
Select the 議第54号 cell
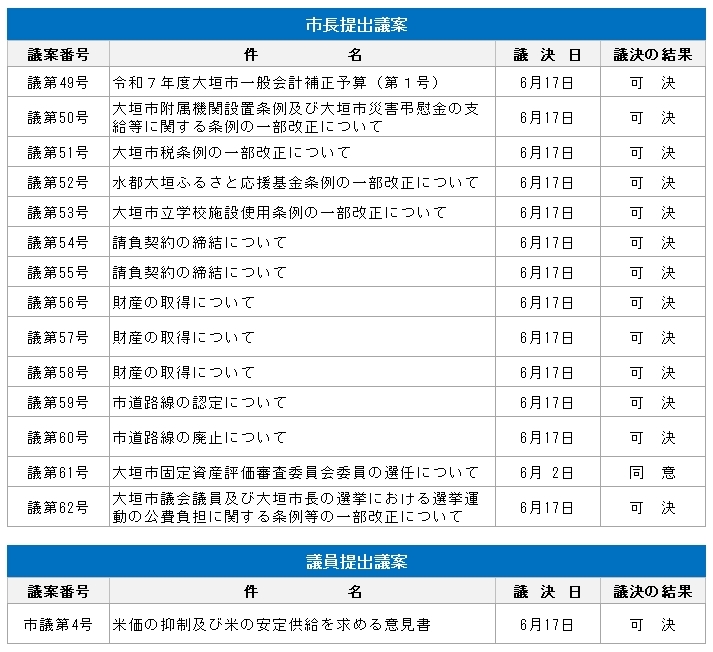[58, 242]
